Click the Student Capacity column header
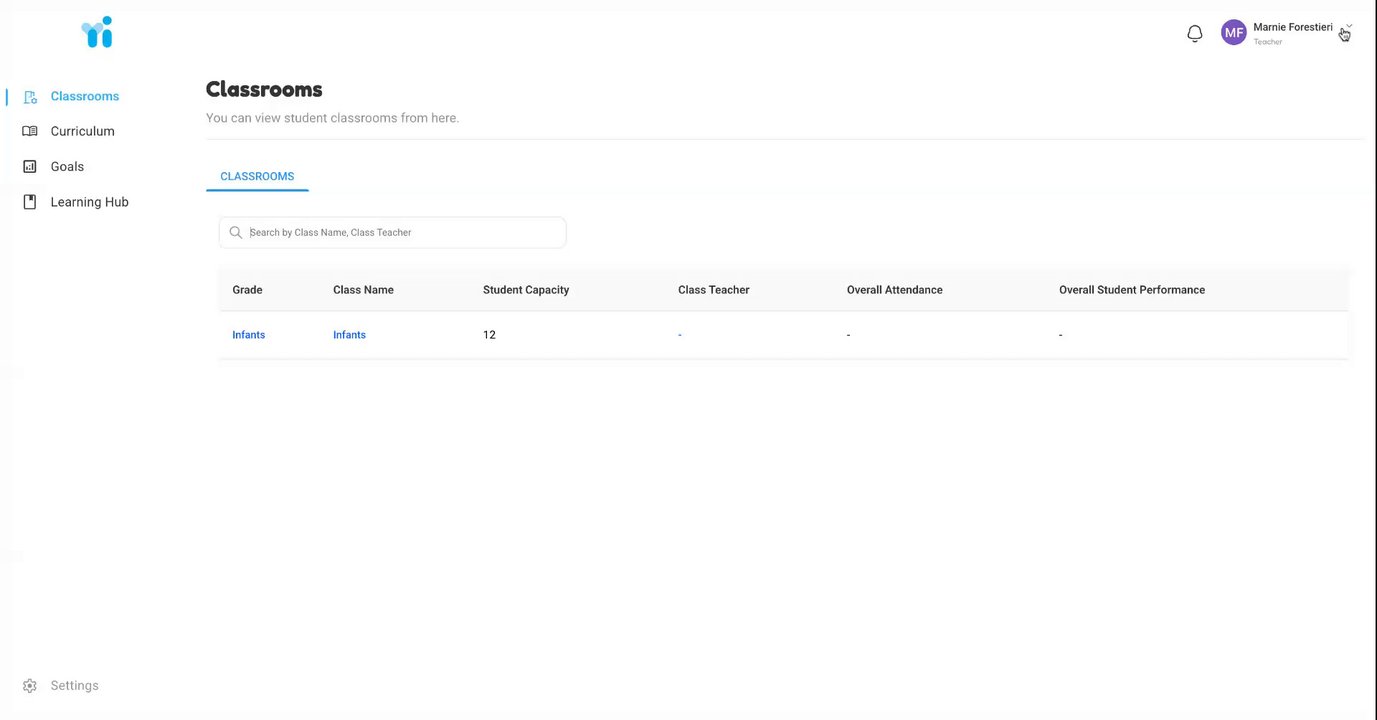1377x720 pixels. [x=526, y=290]
